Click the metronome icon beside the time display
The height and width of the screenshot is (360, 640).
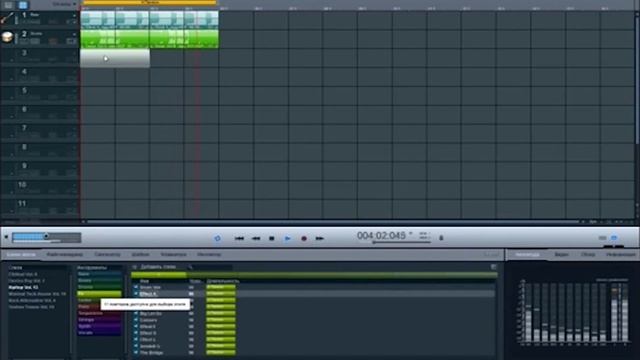[441, 238]
